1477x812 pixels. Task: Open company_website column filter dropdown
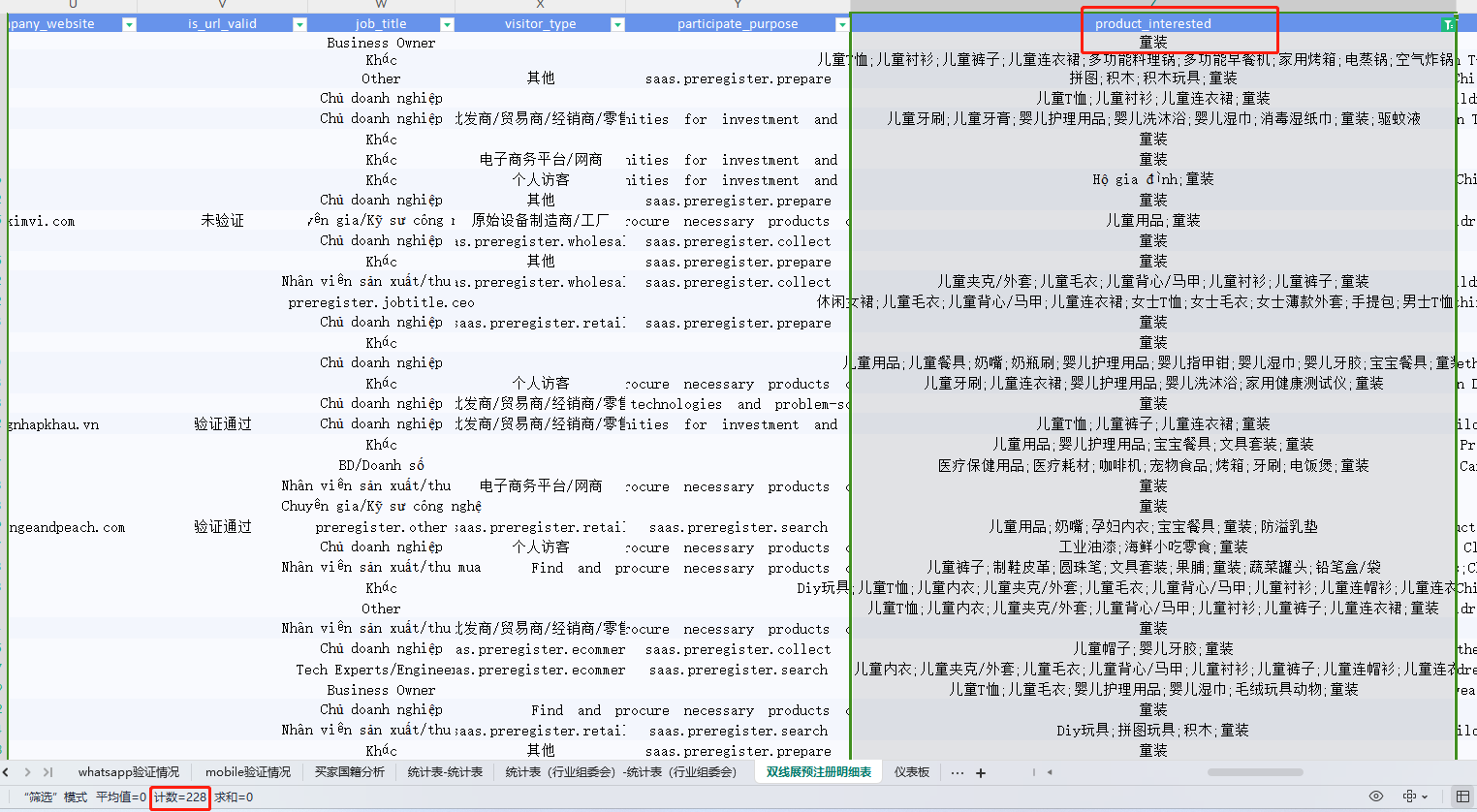[129, 24]
